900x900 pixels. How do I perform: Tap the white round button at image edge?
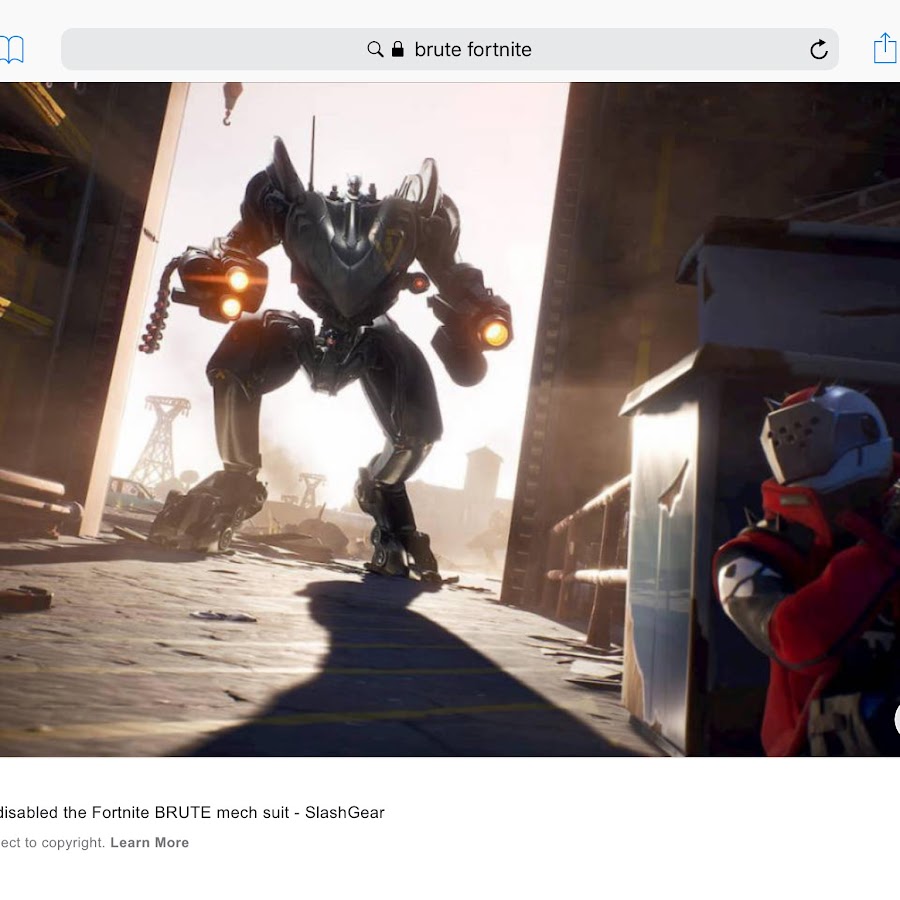pyautogui.click(x=897, y=719)
